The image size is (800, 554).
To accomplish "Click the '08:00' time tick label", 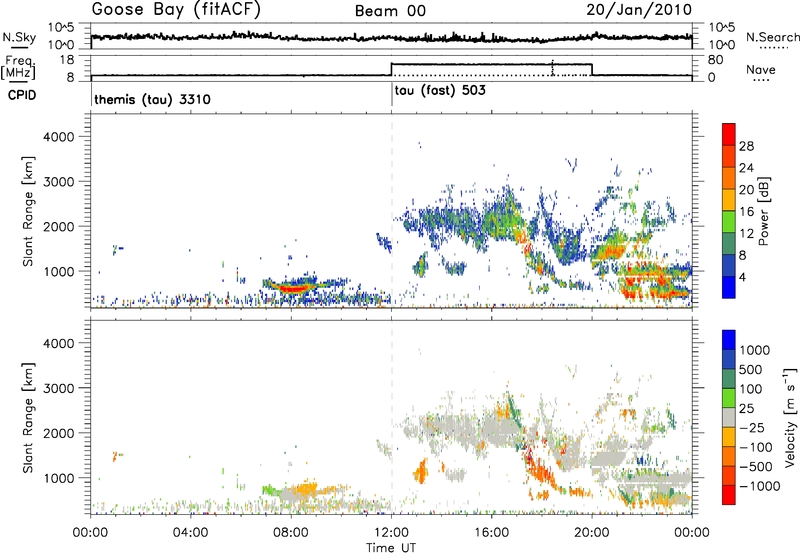I will click(291, 533).
